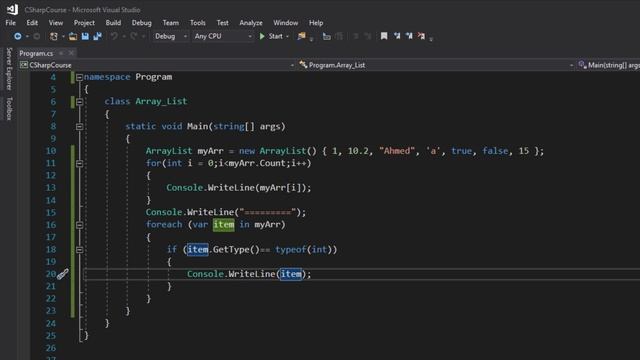Open the Main(string[] args) member dropdown

point(609,65)
